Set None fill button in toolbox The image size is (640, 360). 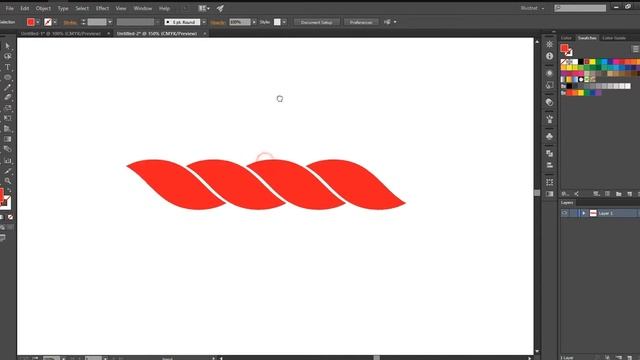[10, 217]
